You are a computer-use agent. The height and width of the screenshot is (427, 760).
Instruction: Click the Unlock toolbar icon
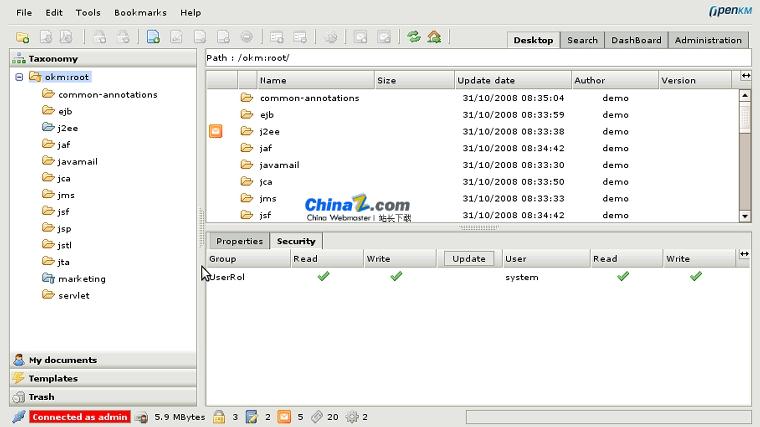pos(124,37)
